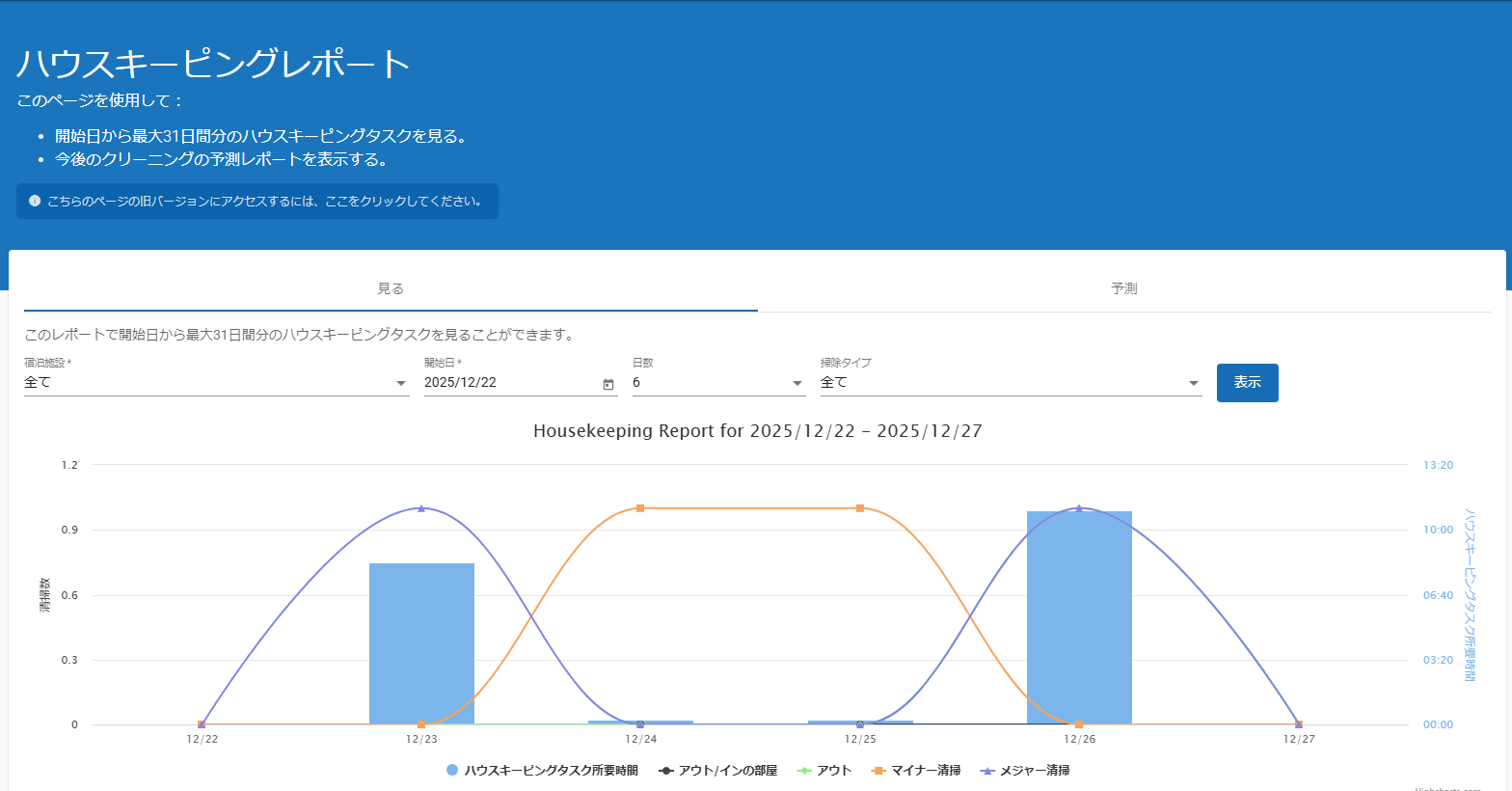Toggle アウト/インの部屋 series in legend
Image resolution: width=1512 pixels, height=791 pixels.
coord(718,770)
